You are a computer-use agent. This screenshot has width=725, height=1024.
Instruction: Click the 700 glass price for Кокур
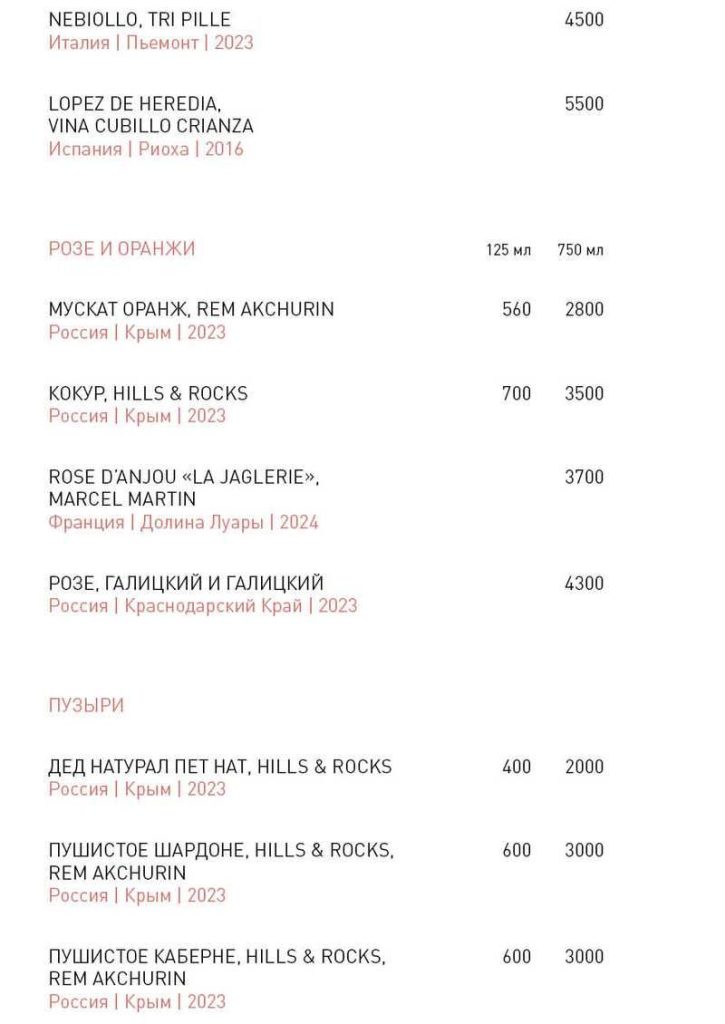point(517,394)
